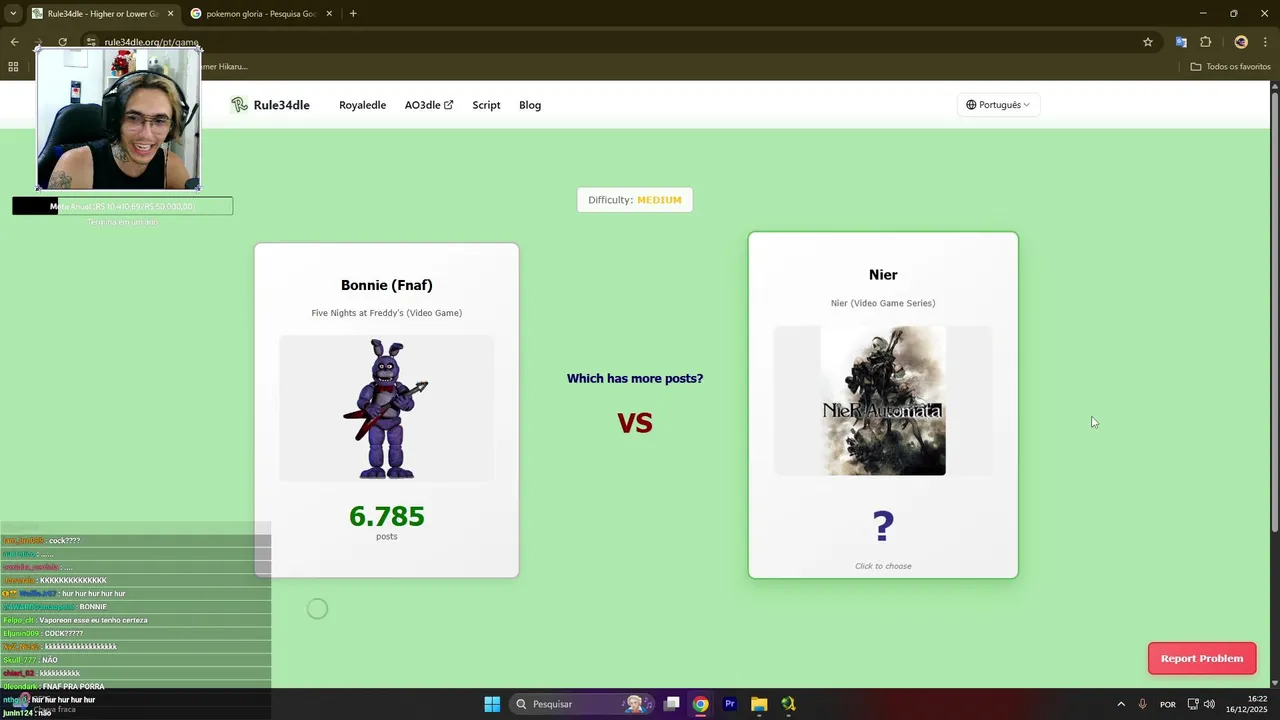
Task: Click 'Which has more posts?' text
Action: pos(635,378)
